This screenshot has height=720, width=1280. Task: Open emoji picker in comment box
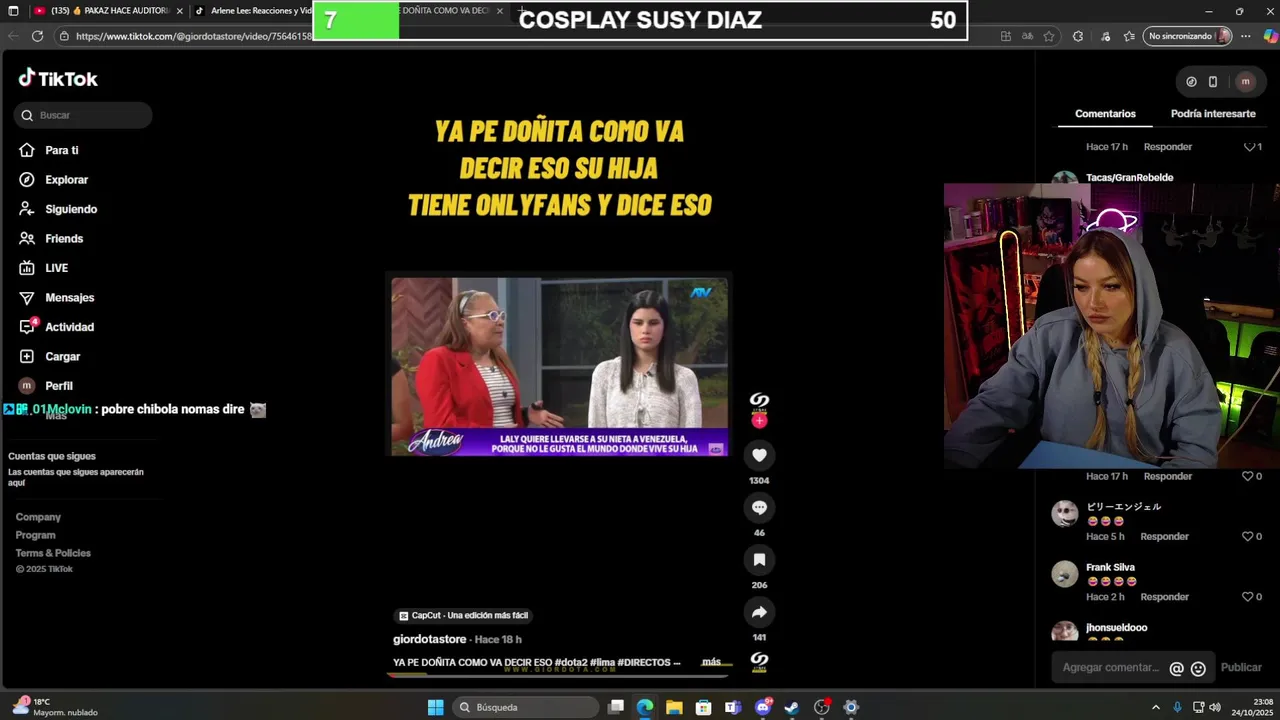1198,669
